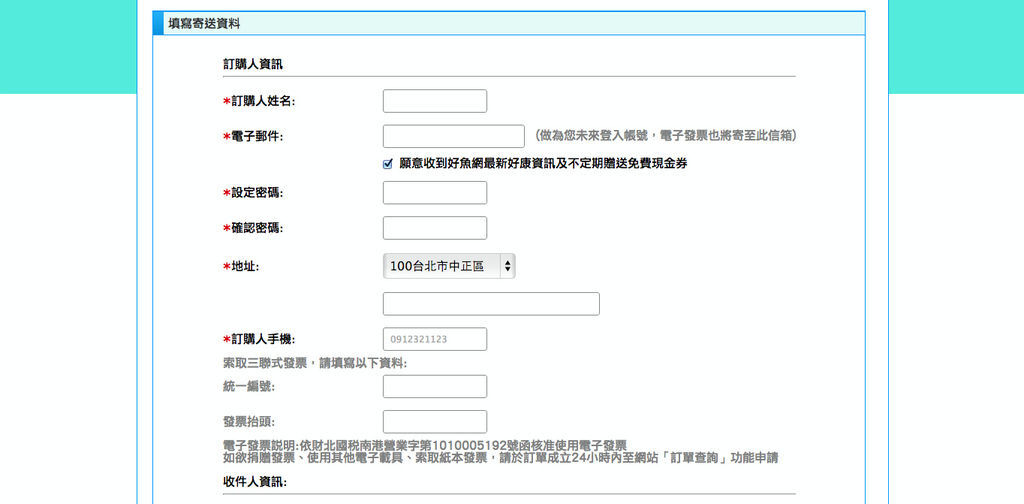Click the 統一編號 label
The width and height of the screenshot is (1024, 504).
(249, 386)
